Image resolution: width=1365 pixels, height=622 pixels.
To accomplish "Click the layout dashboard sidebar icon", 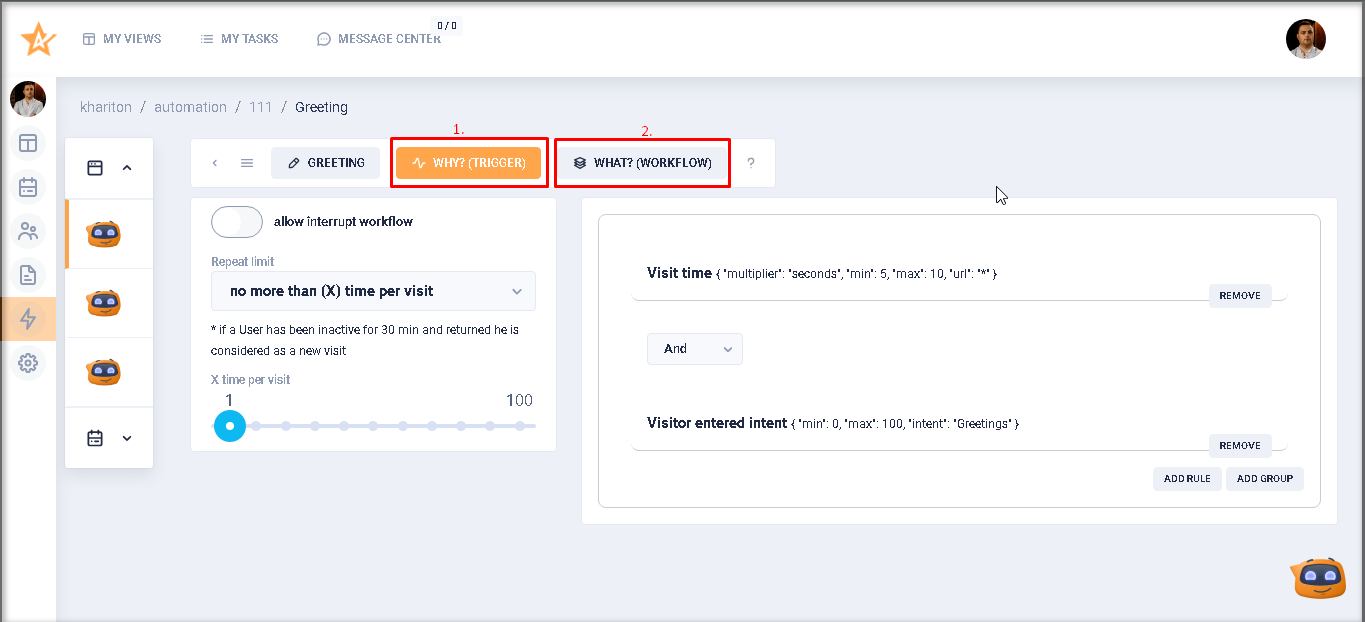I will click(28, 143).
